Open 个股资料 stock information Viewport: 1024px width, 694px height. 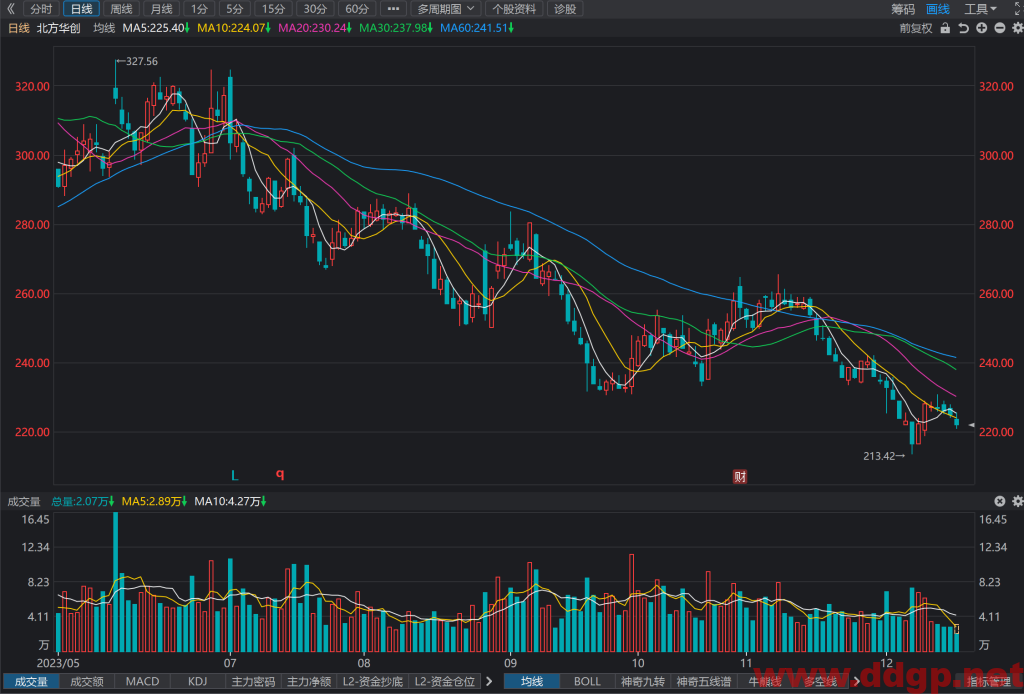(x=514, y=8)
